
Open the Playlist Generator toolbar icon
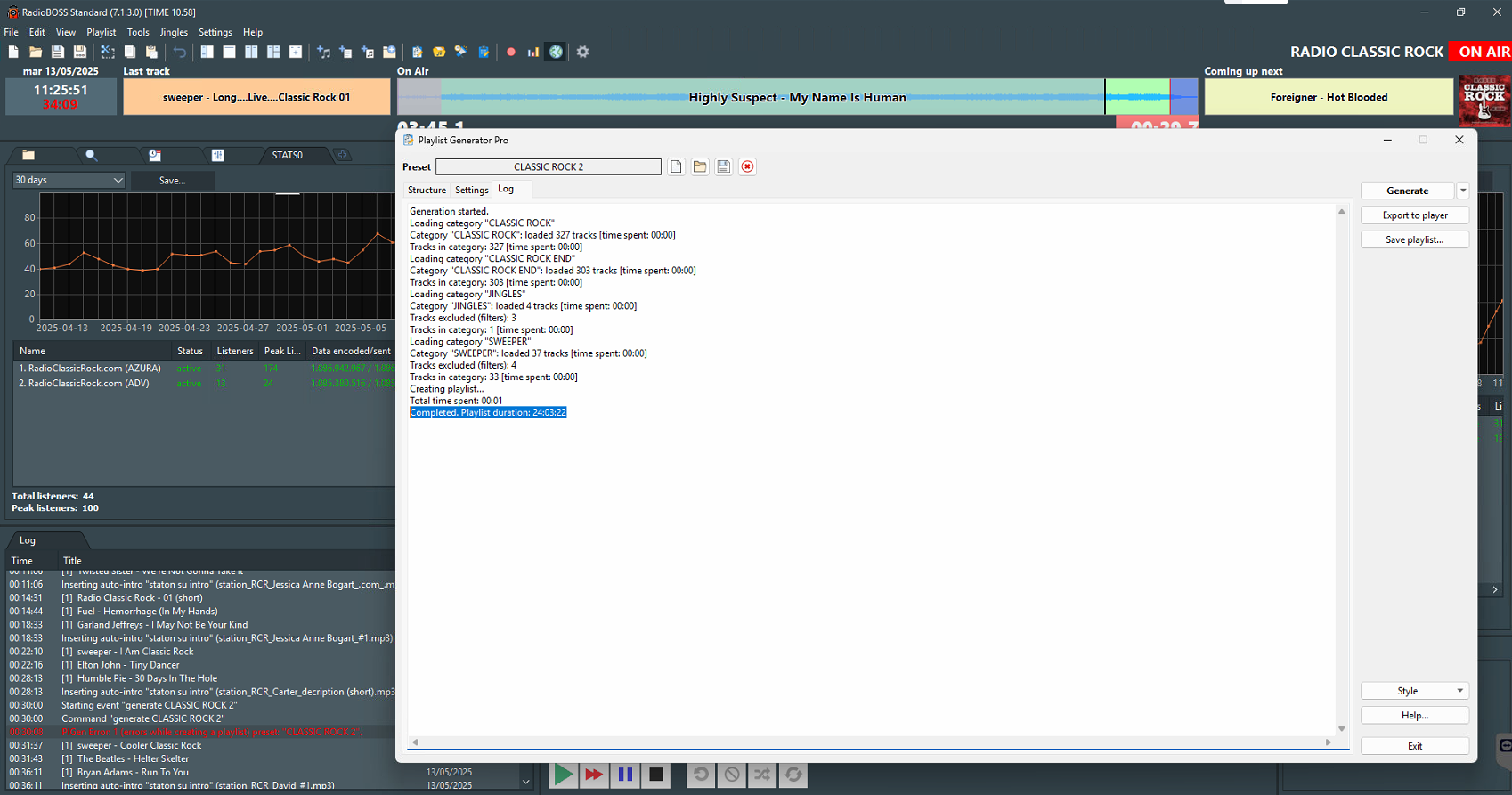click(417, 53)
